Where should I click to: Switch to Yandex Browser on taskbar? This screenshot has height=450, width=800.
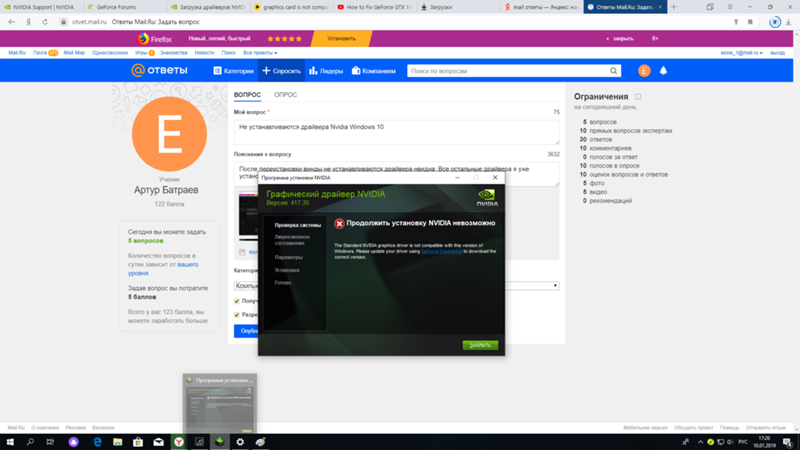coord(179,442)
